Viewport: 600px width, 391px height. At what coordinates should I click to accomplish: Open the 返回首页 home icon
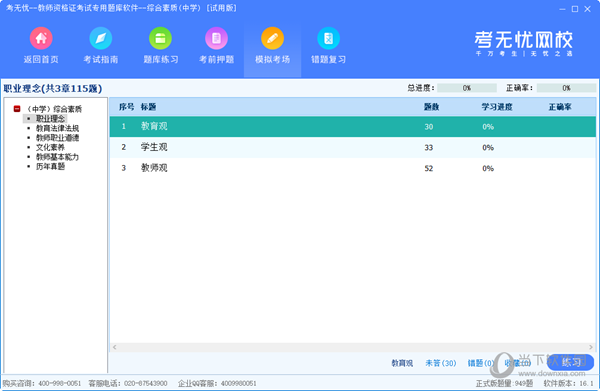(41, 38)
